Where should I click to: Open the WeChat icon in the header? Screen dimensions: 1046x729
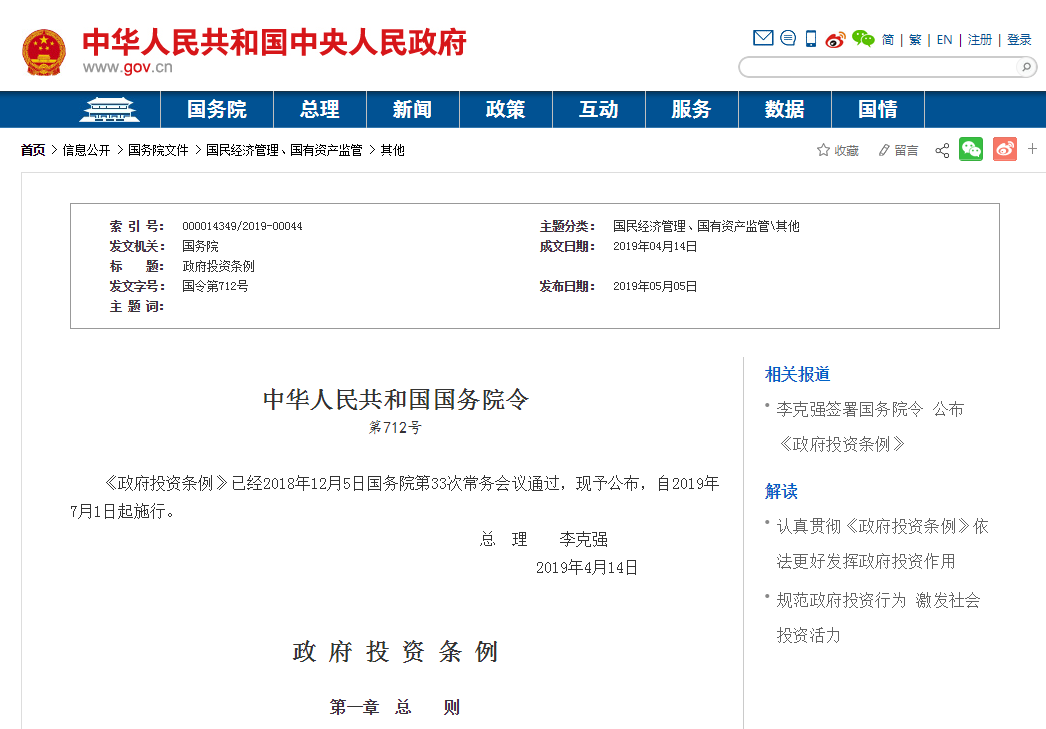pyautogui.click(x=863, y=37)
